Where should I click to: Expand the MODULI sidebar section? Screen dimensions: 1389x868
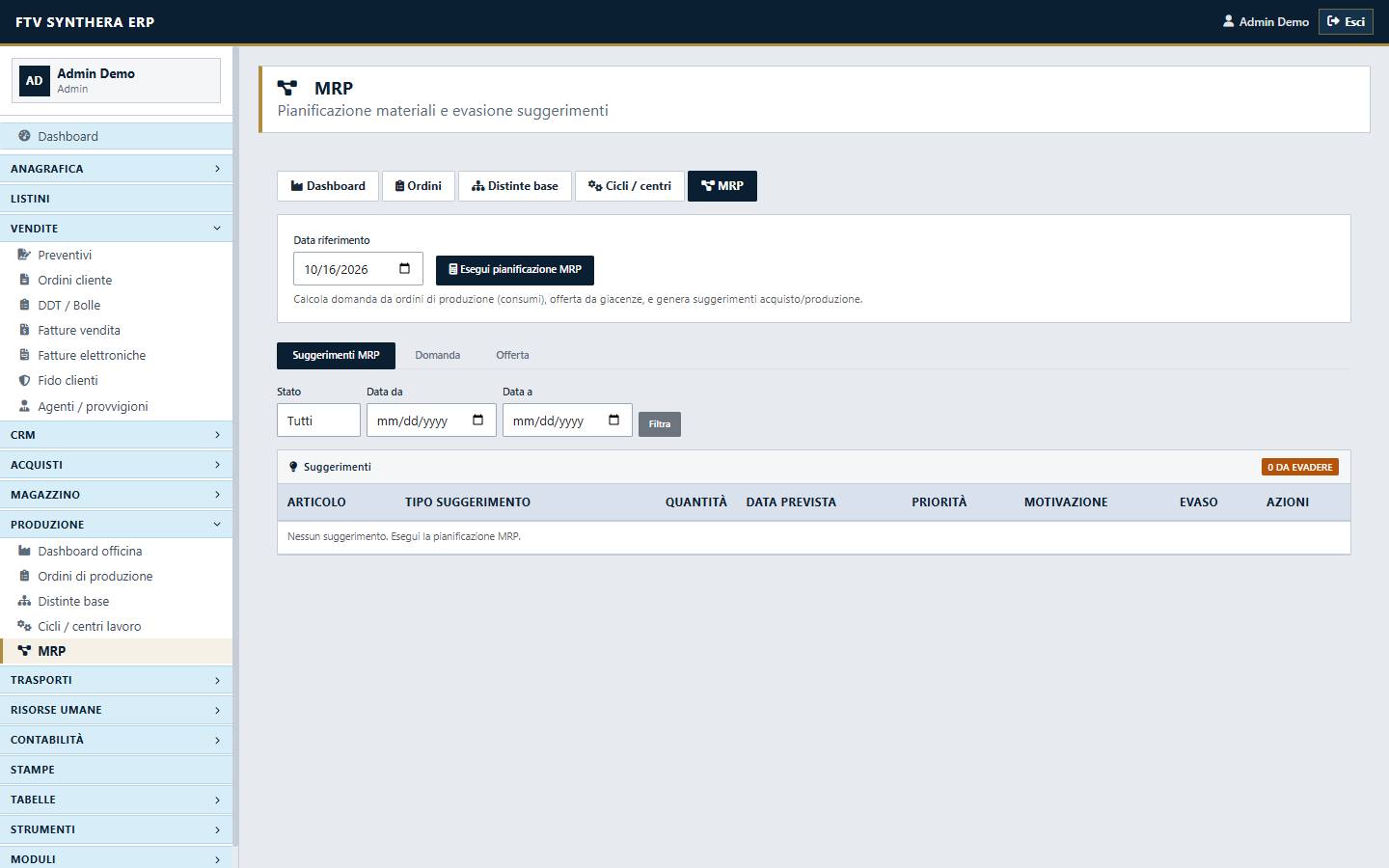pos(116,857)
